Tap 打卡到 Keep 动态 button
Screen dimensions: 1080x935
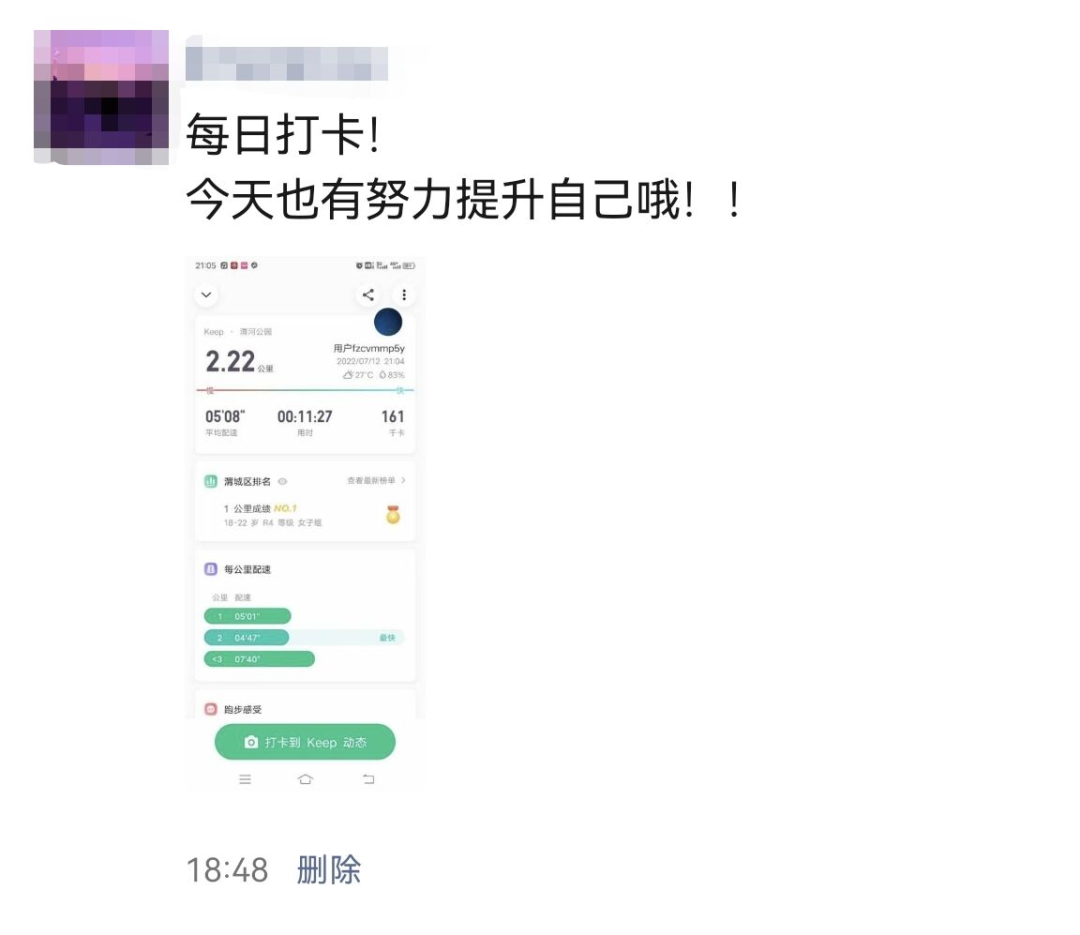305,742
